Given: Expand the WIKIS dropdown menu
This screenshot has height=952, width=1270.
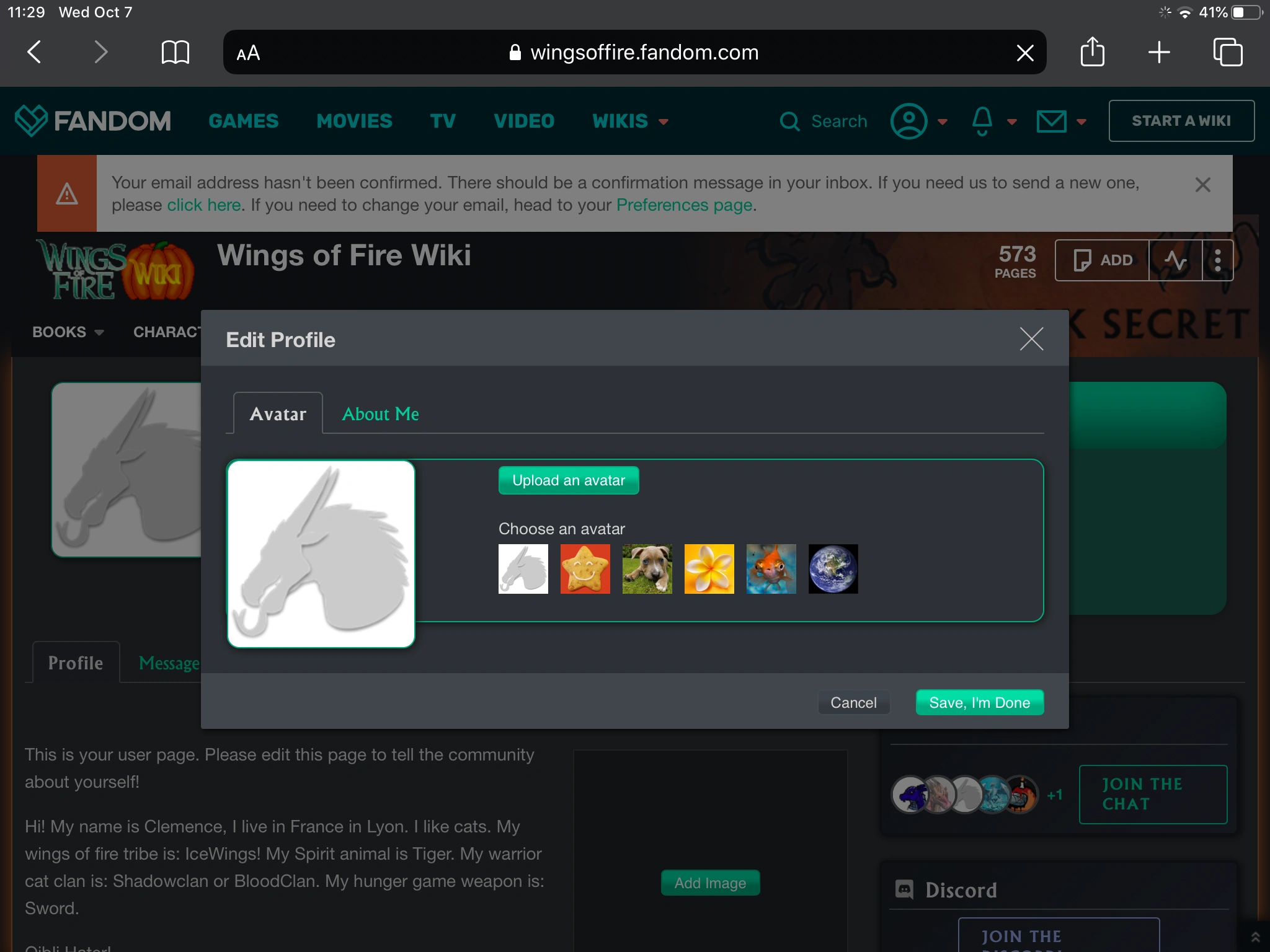Looking at the screenshot, I should coord(630,121).
